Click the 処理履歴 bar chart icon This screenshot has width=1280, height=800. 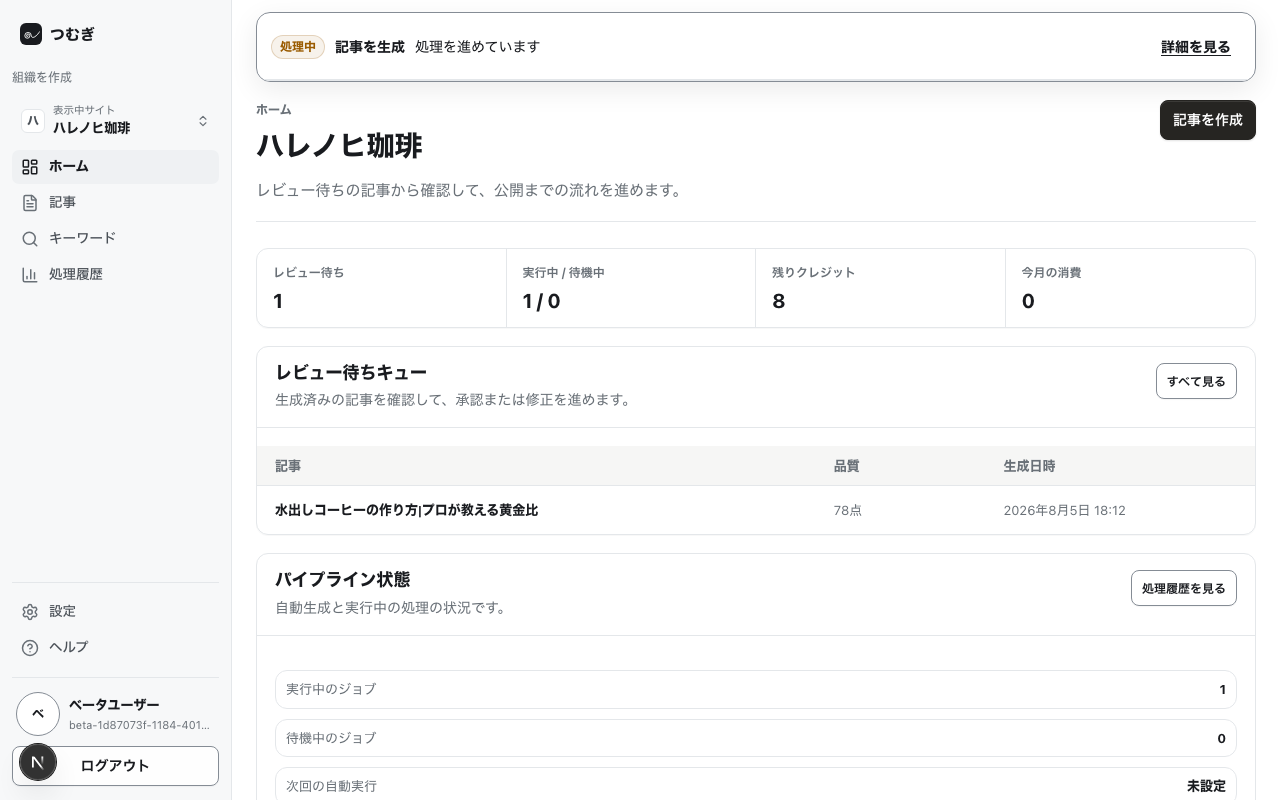30,275
